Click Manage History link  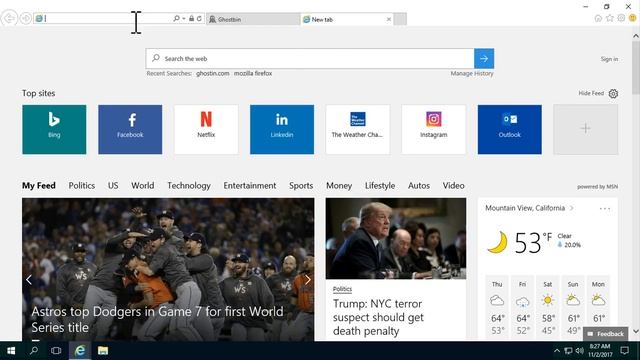click(x=472, y=73)
